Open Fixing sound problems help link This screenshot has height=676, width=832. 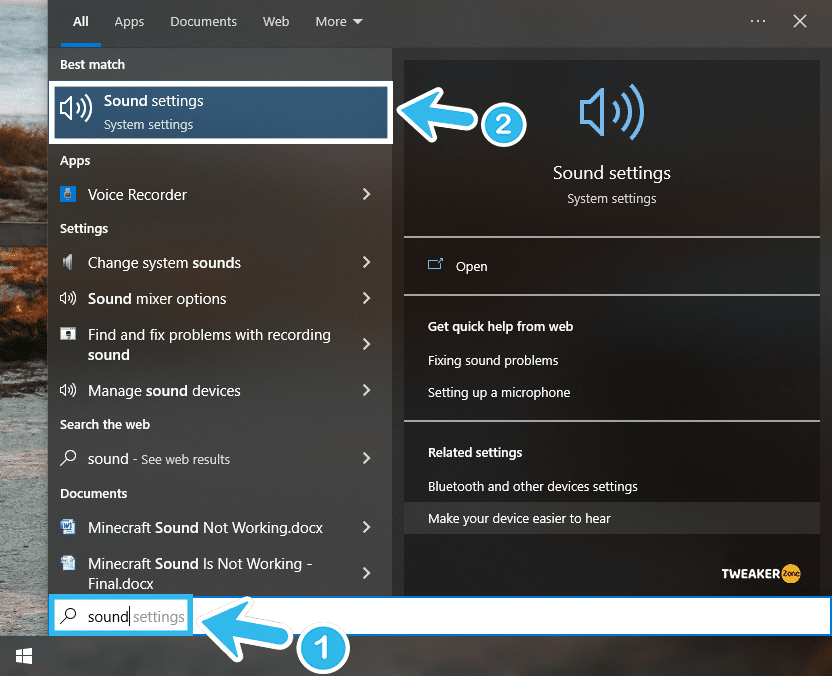pos(493,360)
